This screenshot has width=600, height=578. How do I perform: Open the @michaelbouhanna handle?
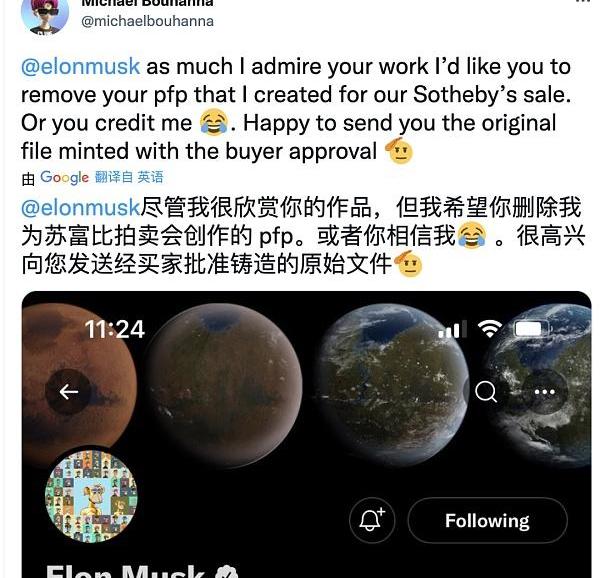pos(147,21)
